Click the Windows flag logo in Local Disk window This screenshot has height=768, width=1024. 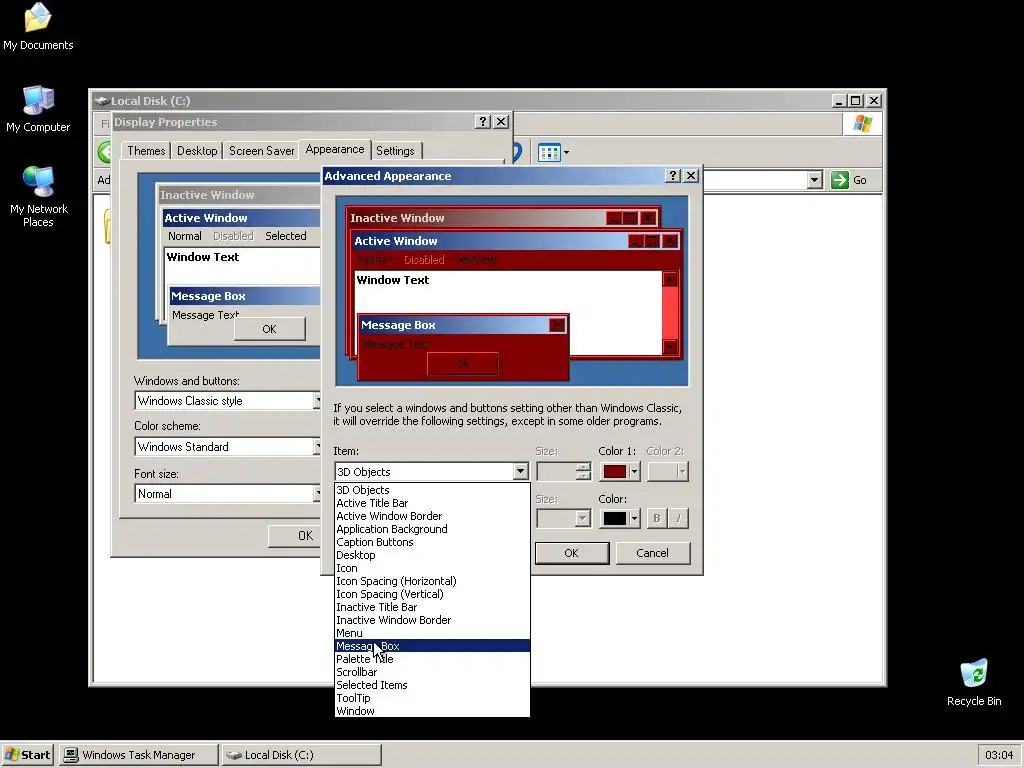(x=862, y=123)
